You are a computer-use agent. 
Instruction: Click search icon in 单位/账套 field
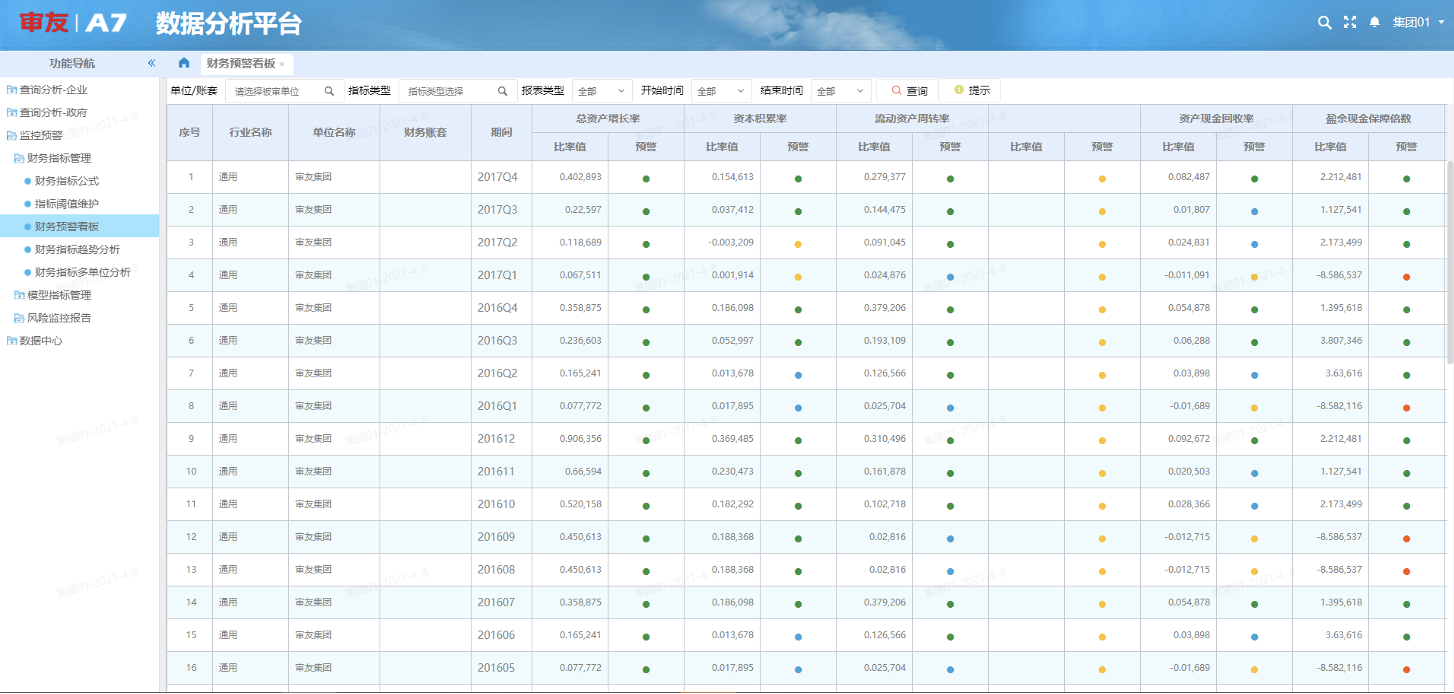pyautogui.click(x=329, y=91)
